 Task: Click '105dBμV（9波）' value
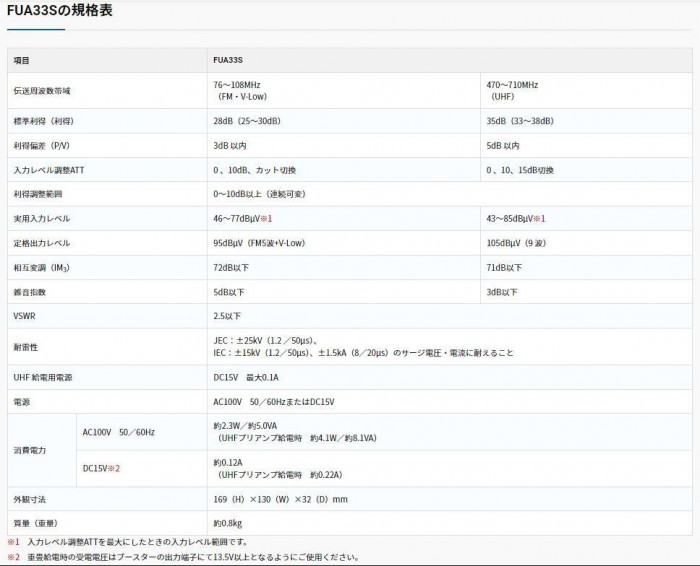coord(516,243)
